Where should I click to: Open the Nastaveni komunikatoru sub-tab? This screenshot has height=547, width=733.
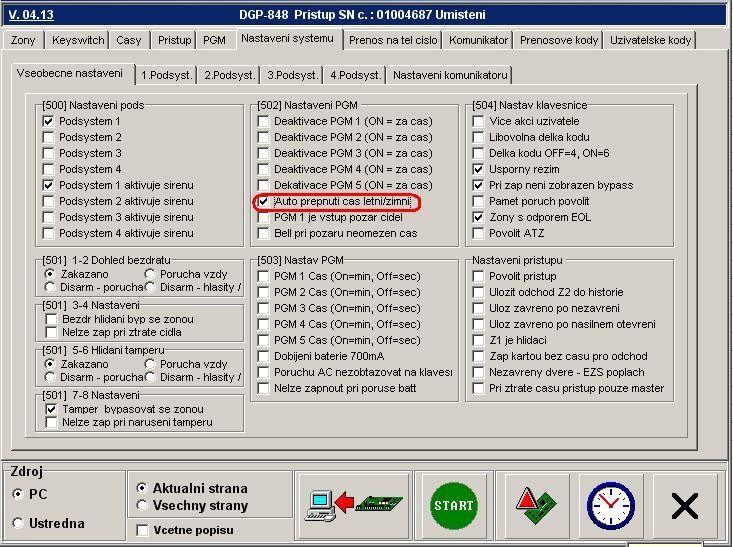pos(449,75)
